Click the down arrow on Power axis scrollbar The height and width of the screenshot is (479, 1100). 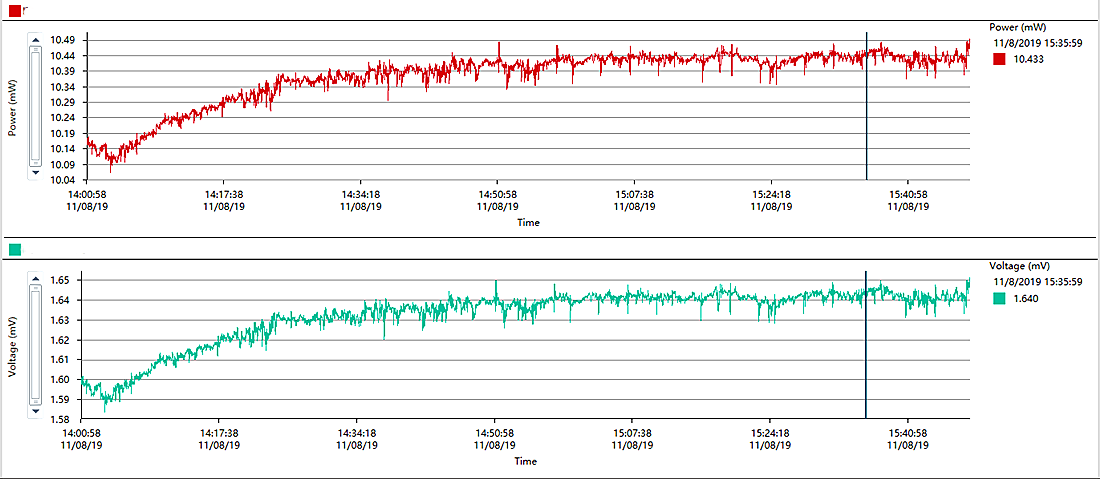[x=36, y=171]
